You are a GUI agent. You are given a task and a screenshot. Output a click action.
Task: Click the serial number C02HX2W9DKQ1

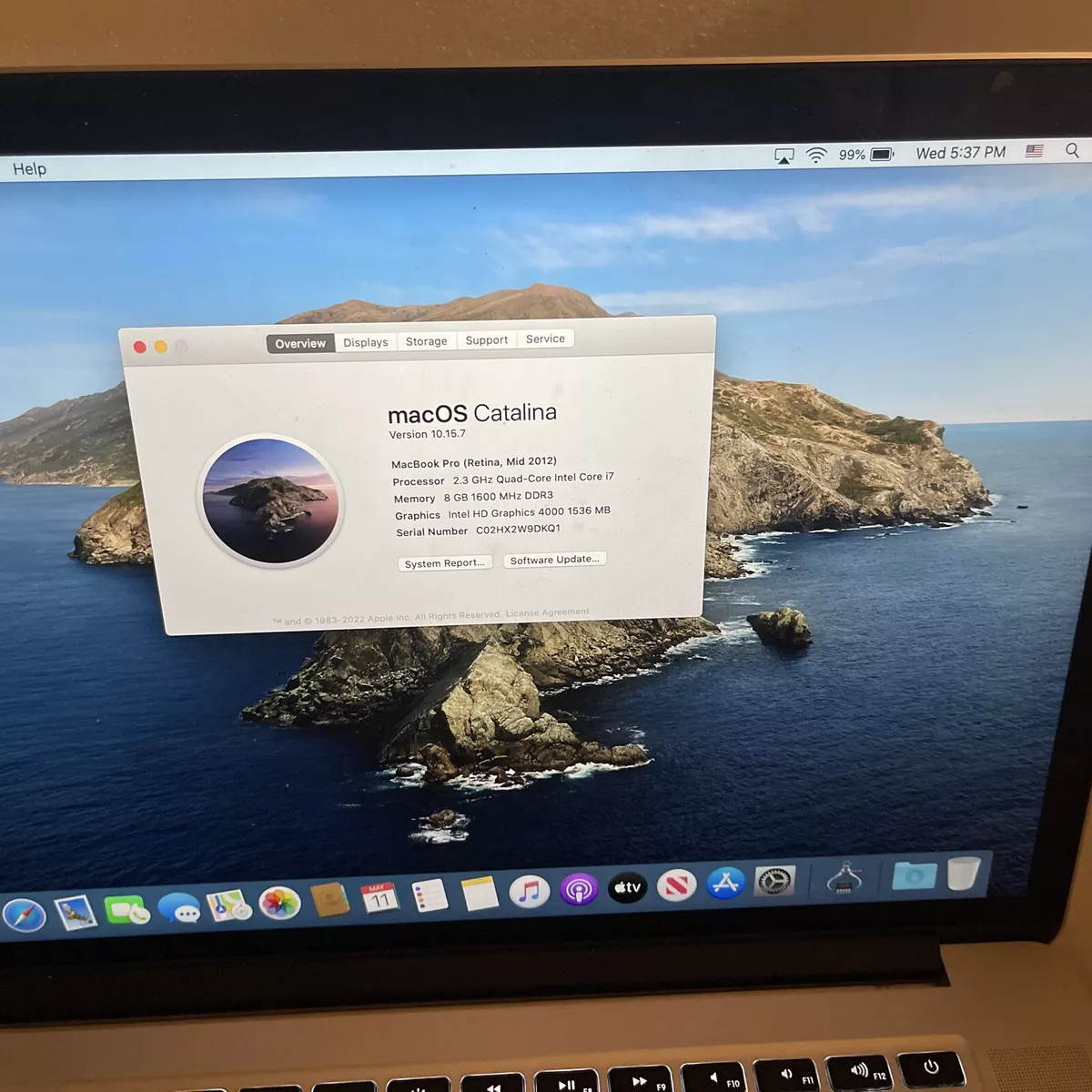[518, 530]
